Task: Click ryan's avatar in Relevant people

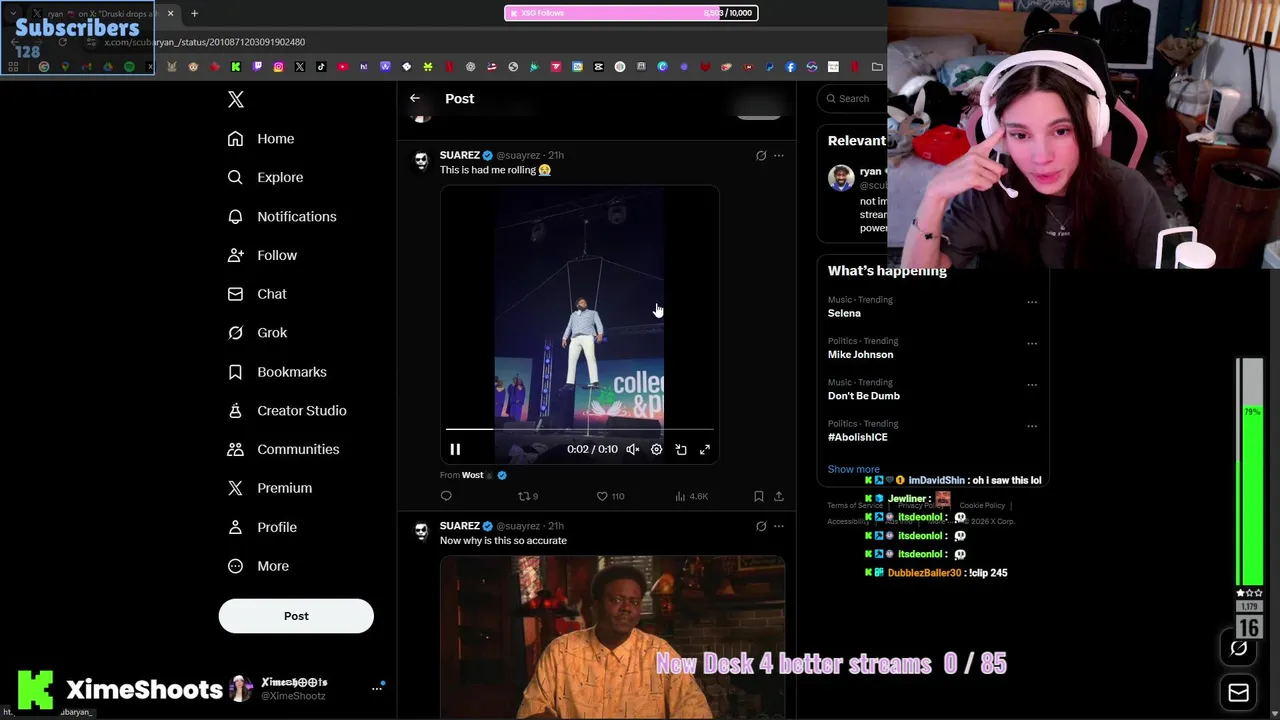Action: click(x=841, y=178)
